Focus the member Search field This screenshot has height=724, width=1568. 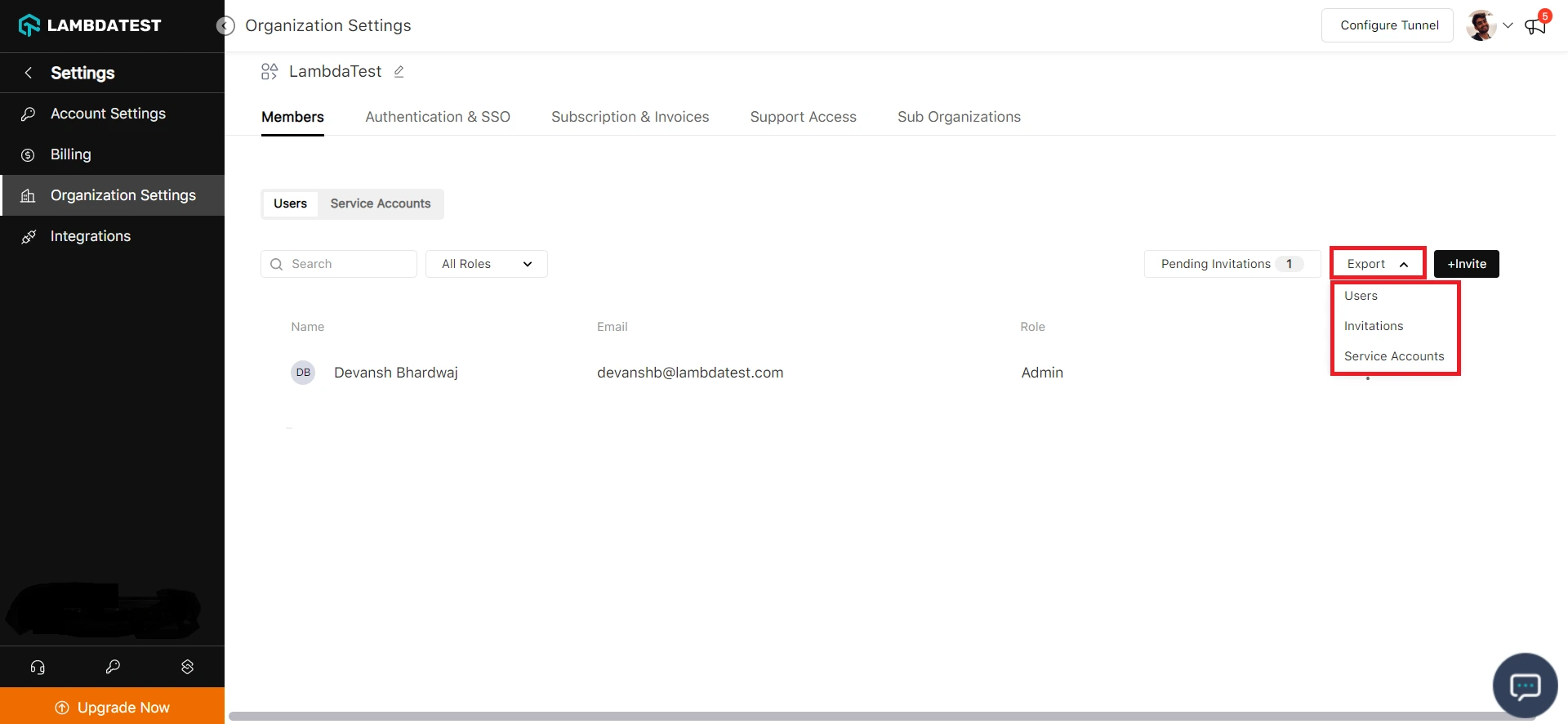(x=348, y=264)
